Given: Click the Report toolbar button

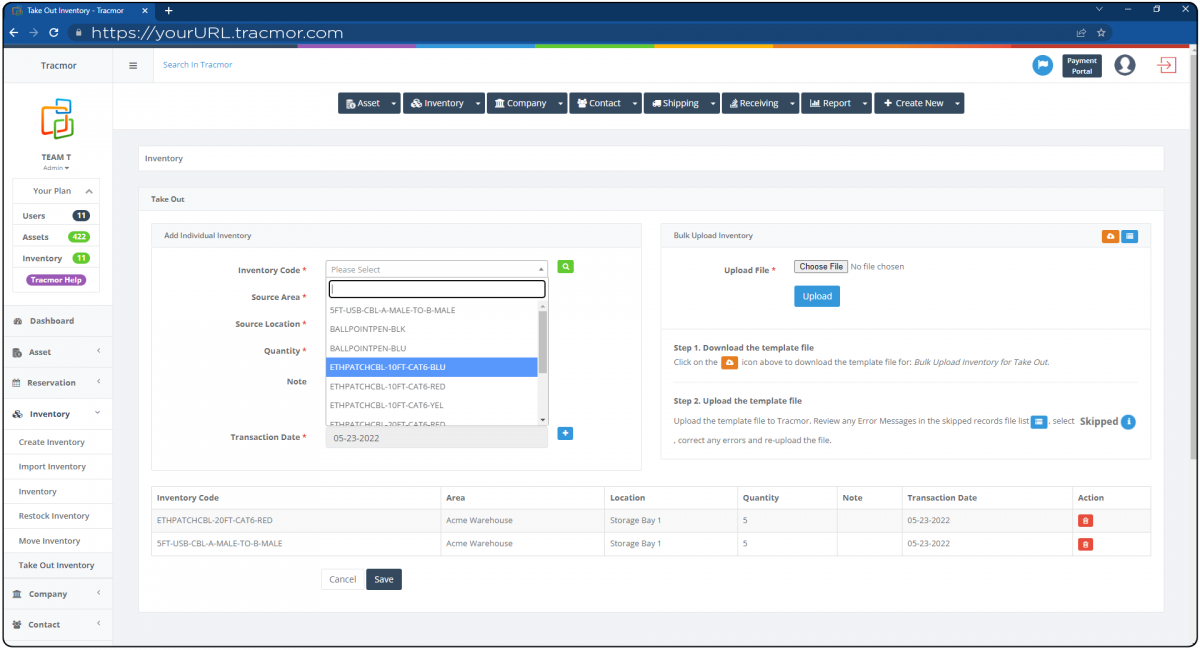Looking at the screenshot, I should pyautogui.click(x=830, y=103).
